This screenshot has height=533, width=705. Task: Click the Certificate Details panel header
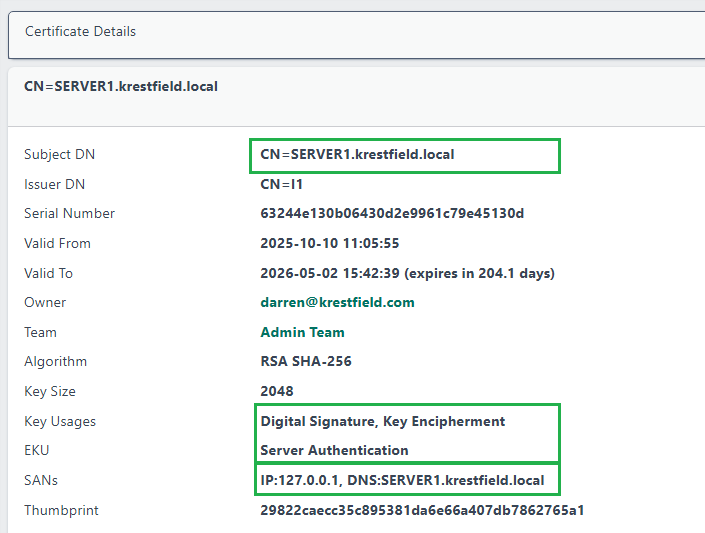click(x=80, y=32)
